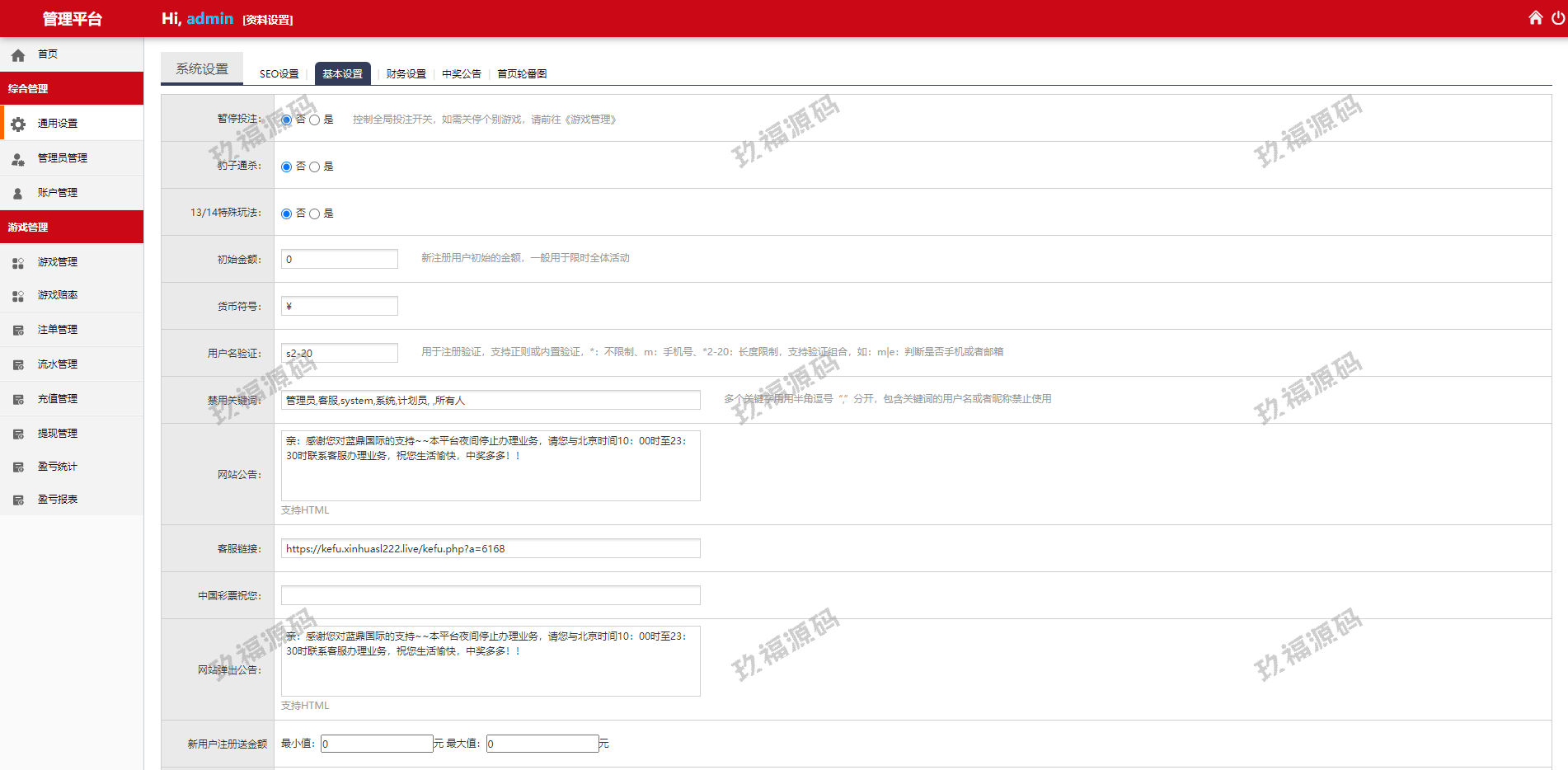Image resolution: width=1568 pixels, height=770 pixels.
Task: Click the 客服链接 URL input field
Action: (x=491, y=549)
